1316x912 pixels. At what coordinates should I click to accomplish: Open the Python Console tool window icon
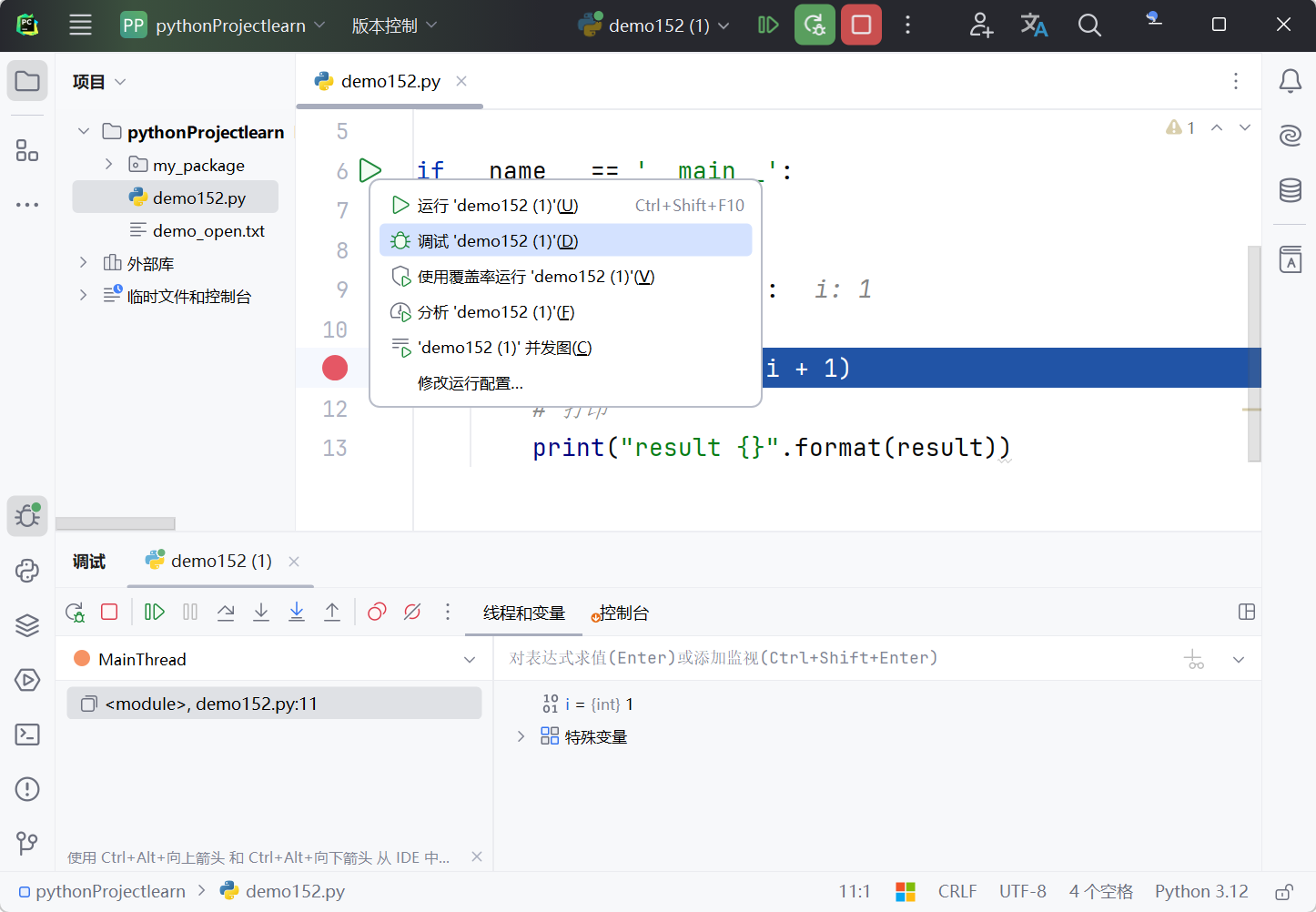[x=27, y=571]
